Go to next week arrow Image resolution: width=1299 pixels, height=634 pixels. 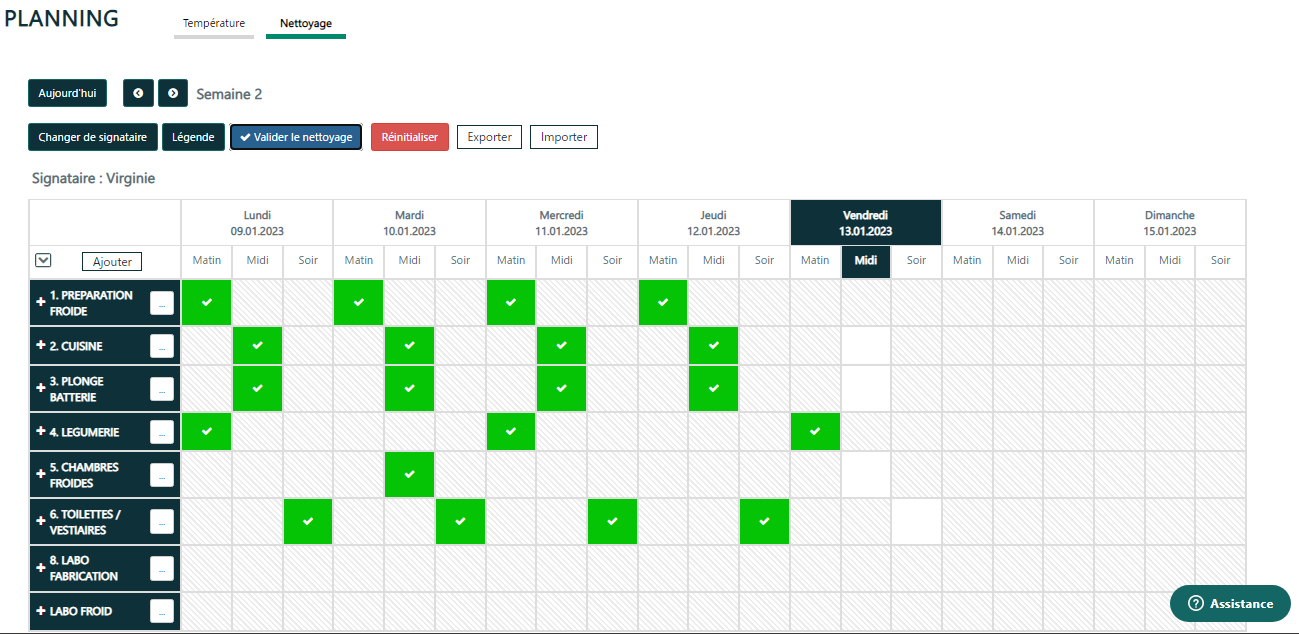pos(173,93)
